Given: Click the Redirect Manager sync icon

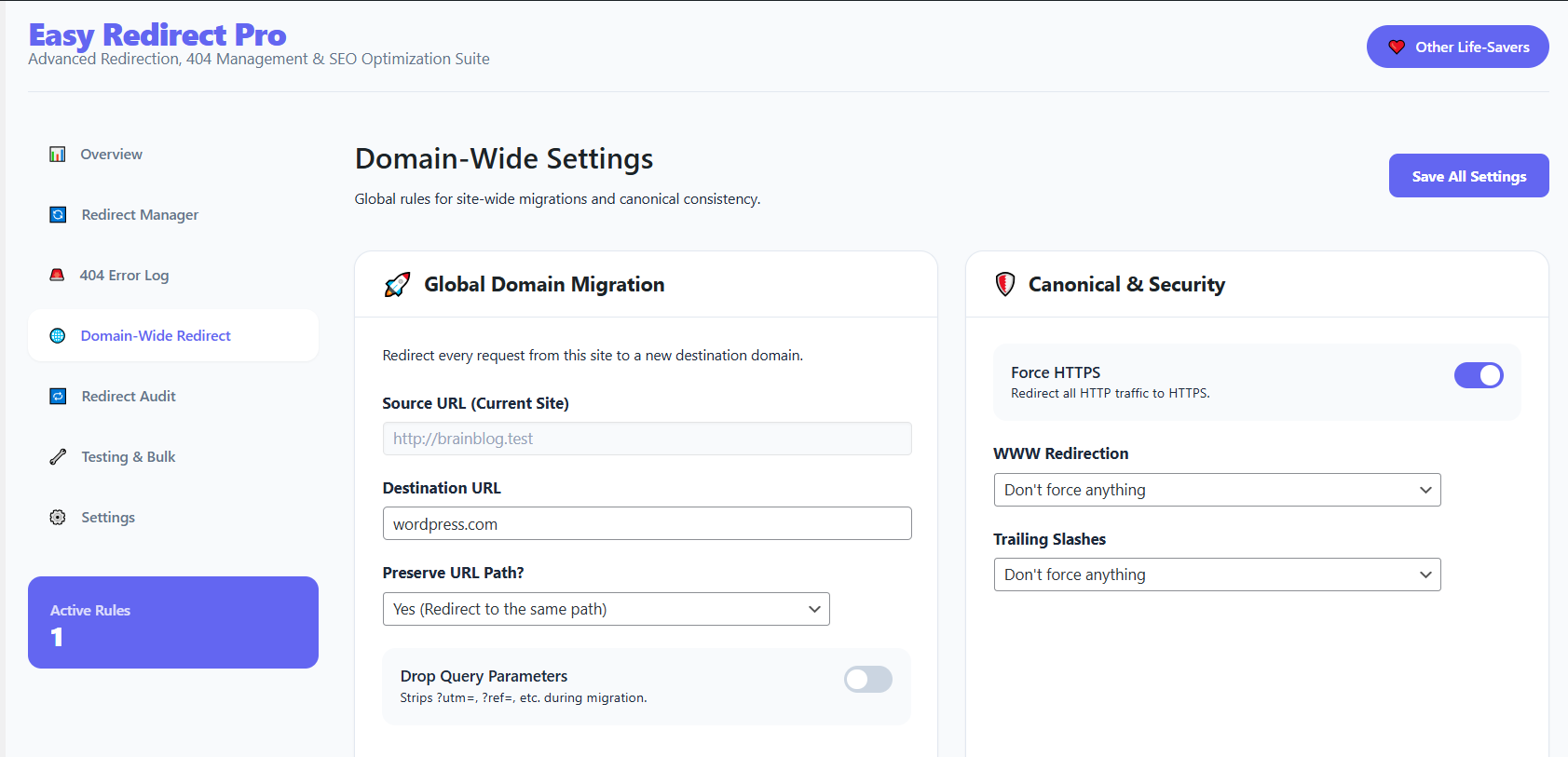Looking at the screenshot, I should click(x=58, y=215).
